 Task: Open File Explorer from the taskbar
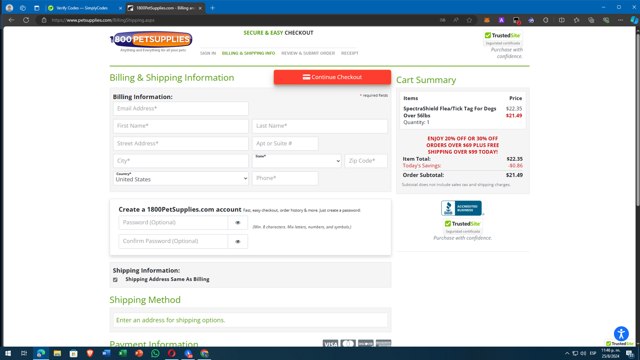tap(57, 353)
